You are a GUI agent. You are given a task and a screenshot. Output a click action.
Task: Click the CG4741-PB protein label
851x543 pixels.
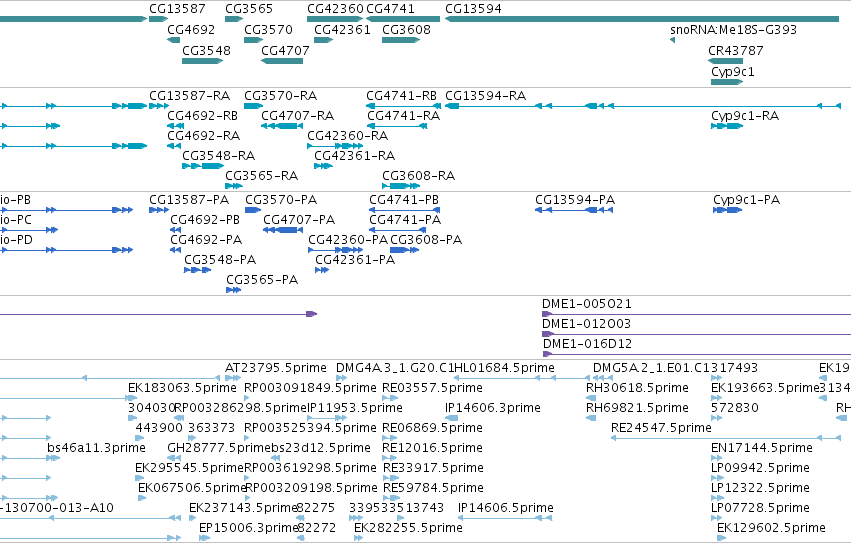tap(404, 200)
